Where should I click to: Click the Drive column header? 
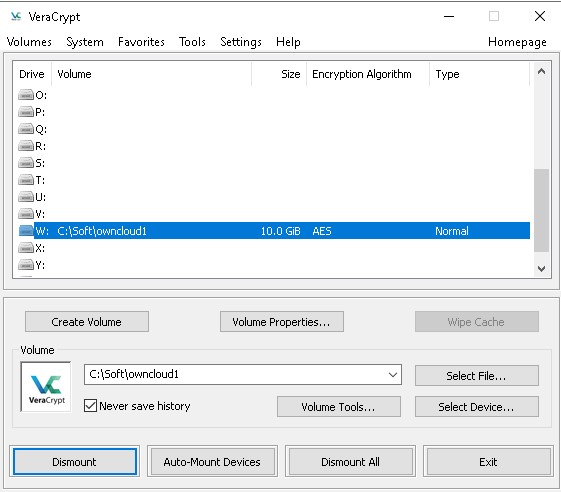pyautogui.click(x=32, y=74)
